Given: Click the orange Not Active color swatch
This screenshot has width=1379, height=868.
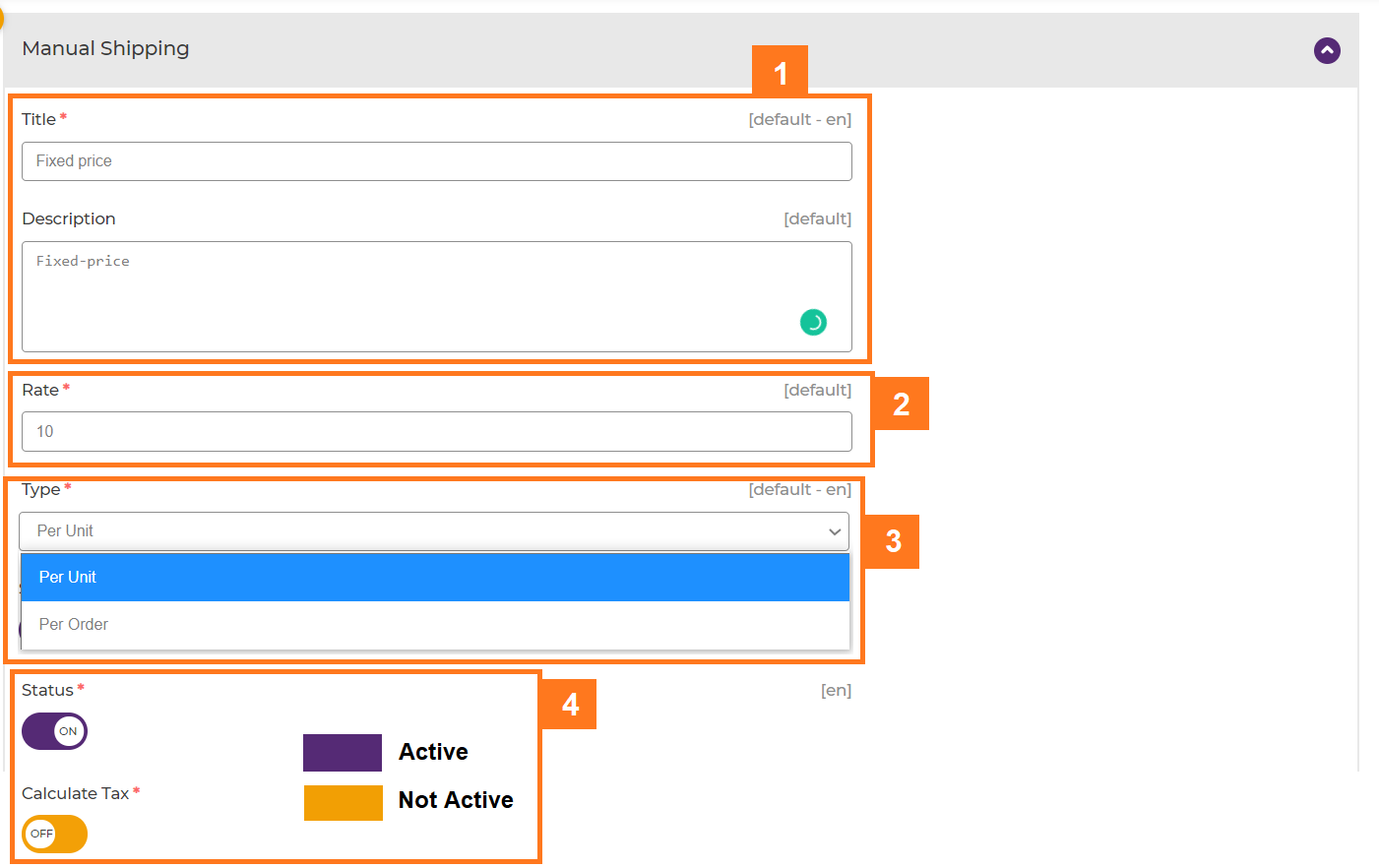Looking at the screenshot, I should point(343,802).
